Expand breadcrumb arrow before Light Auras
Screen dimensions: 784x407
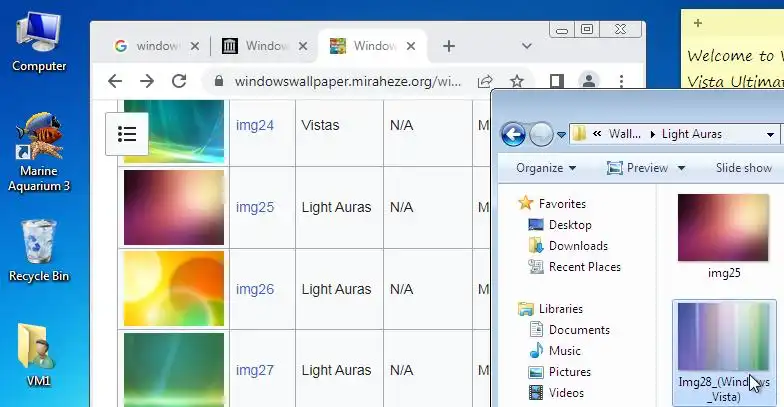click(652, 134)
